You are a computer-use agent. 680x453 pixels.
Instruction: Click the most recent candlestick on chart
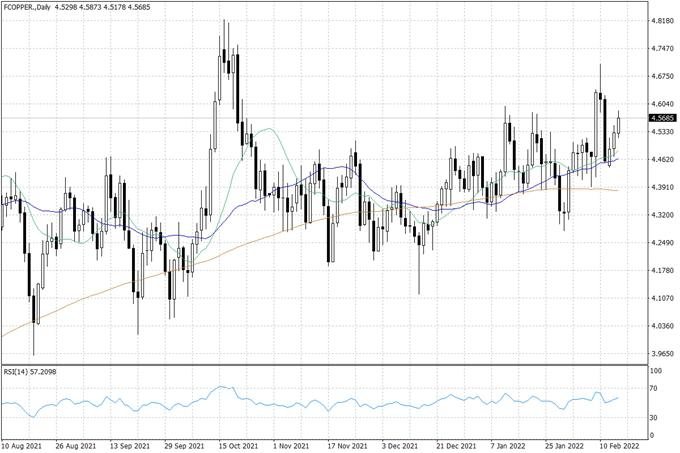pyautogui.click(x=618, y=126)
